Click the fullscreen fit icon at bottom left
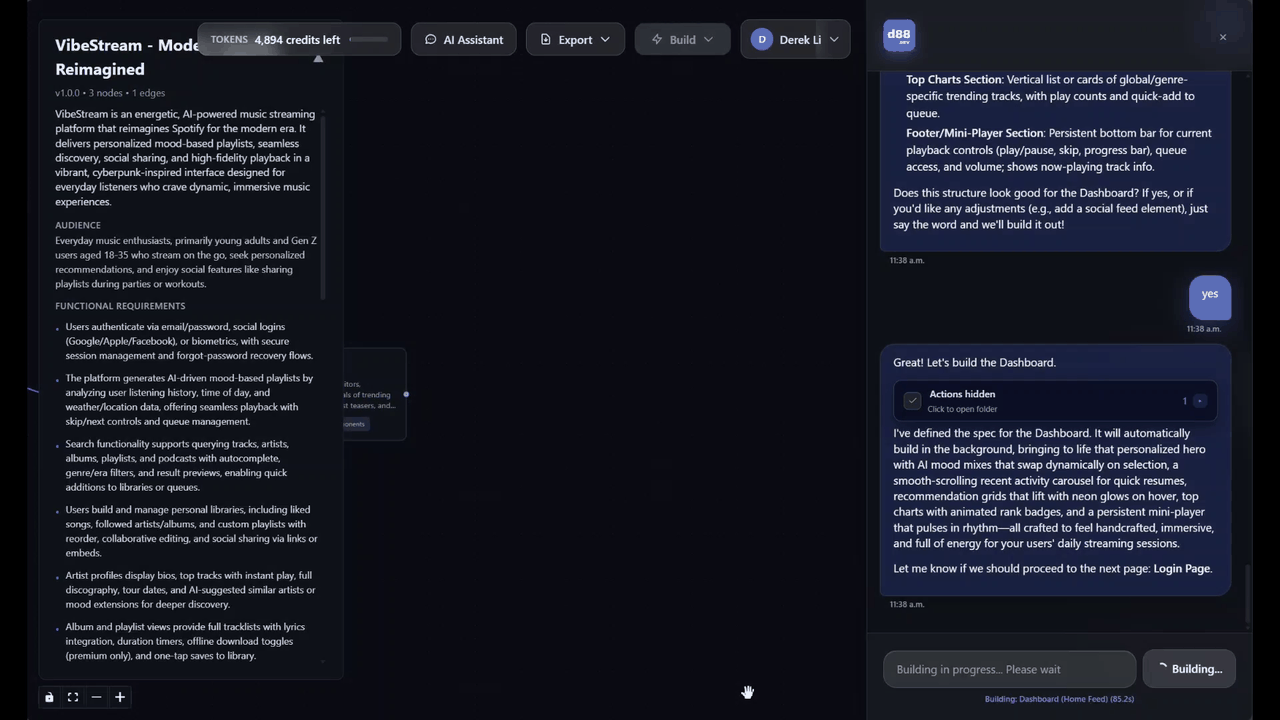Viewport: 1280px width, 720px height. coord(72,697)
